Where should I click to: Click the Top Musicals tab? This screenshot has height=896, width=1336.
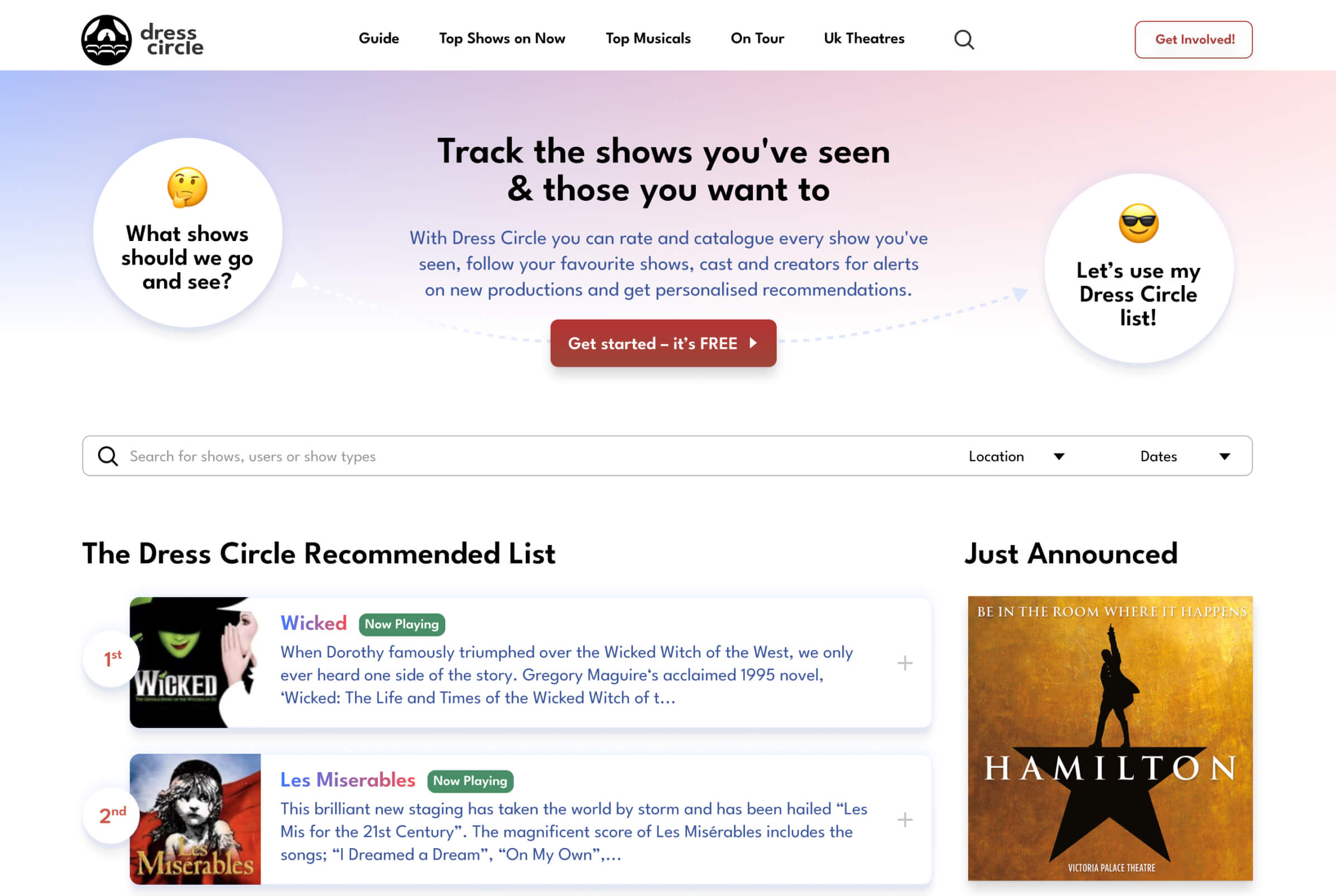(x=649, y=39)
